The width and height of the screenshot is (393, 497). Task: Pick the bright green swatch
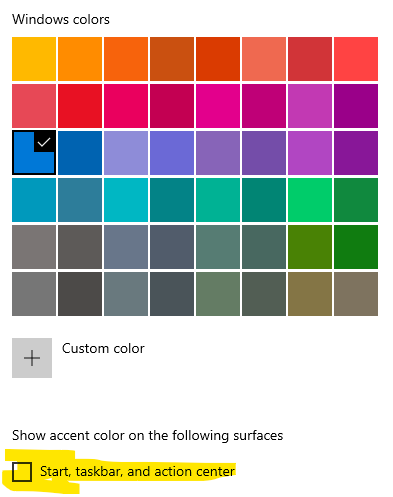pos(310,200)
